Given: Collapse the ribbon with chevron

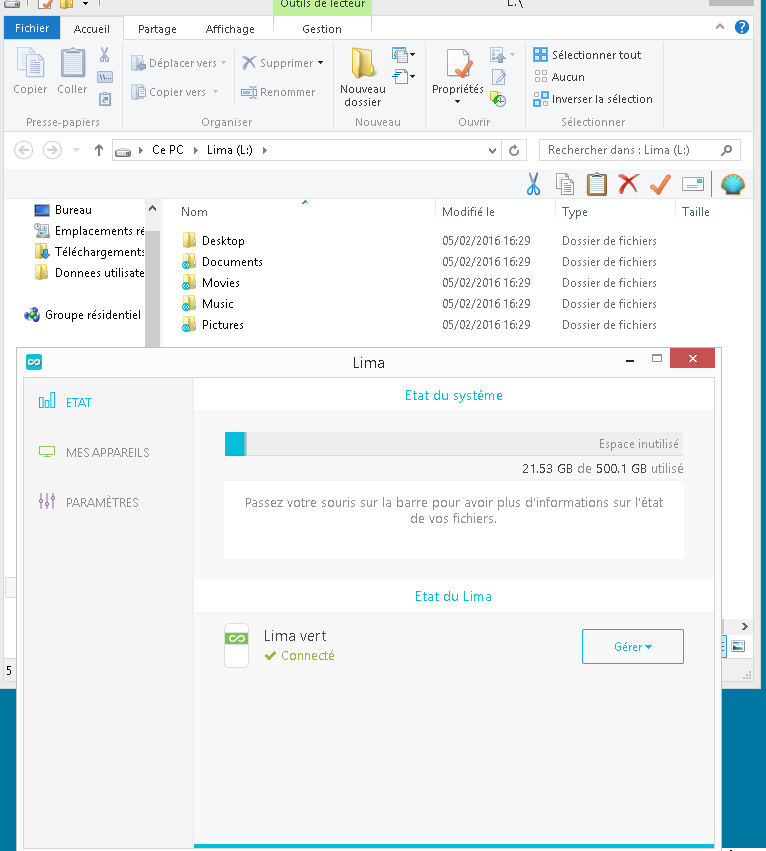Looking at the screenshot, I should [x=720, y=27].
